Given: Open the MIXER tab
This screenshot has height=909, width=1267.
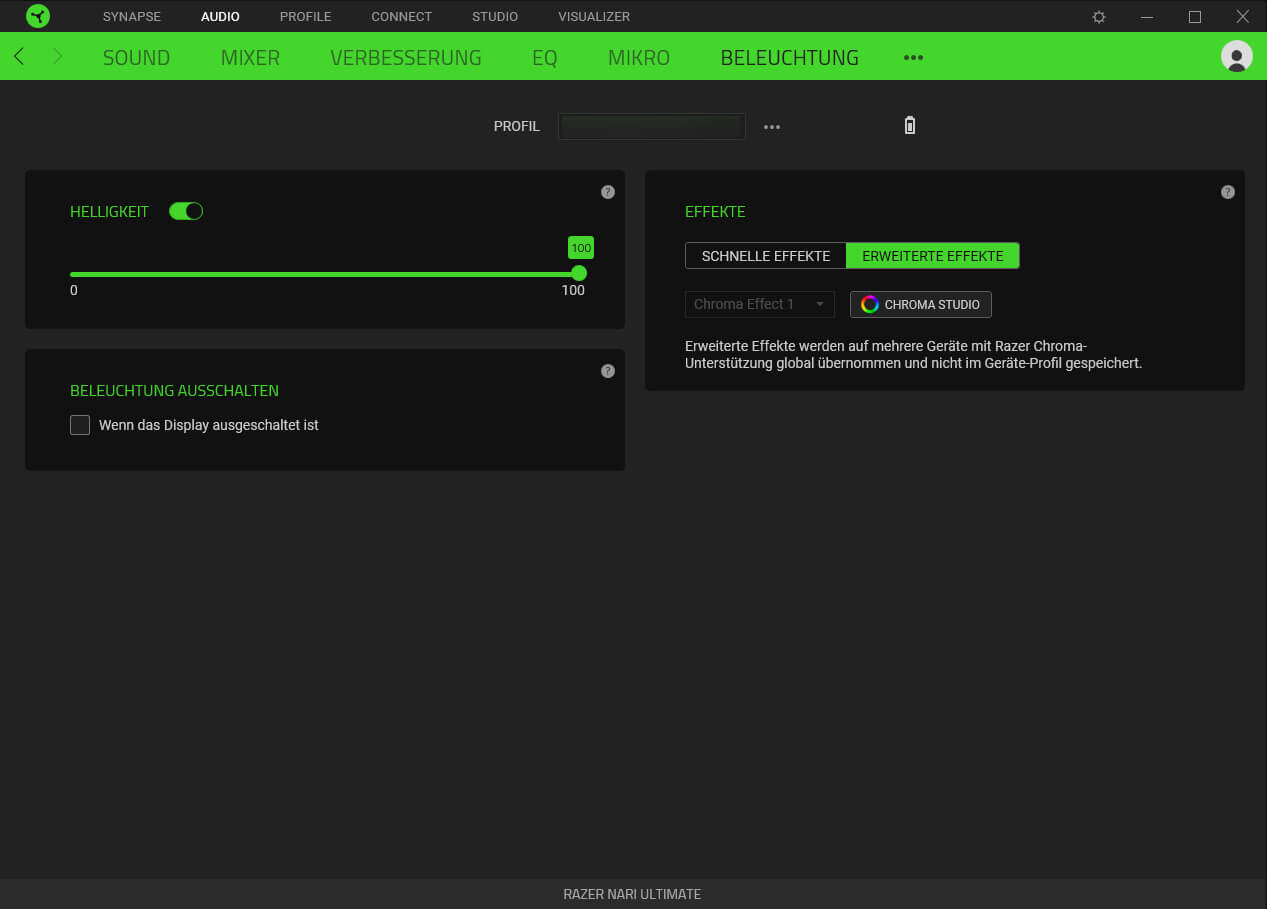Looking at the screenshot, I should [x=250, y=58].
